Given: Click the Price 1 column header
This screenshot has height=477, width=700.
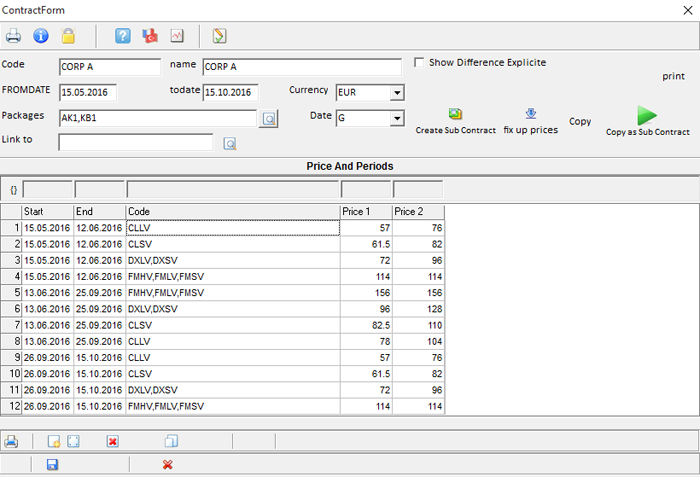Looking at the screenshot, I should [x=366, y=212].
